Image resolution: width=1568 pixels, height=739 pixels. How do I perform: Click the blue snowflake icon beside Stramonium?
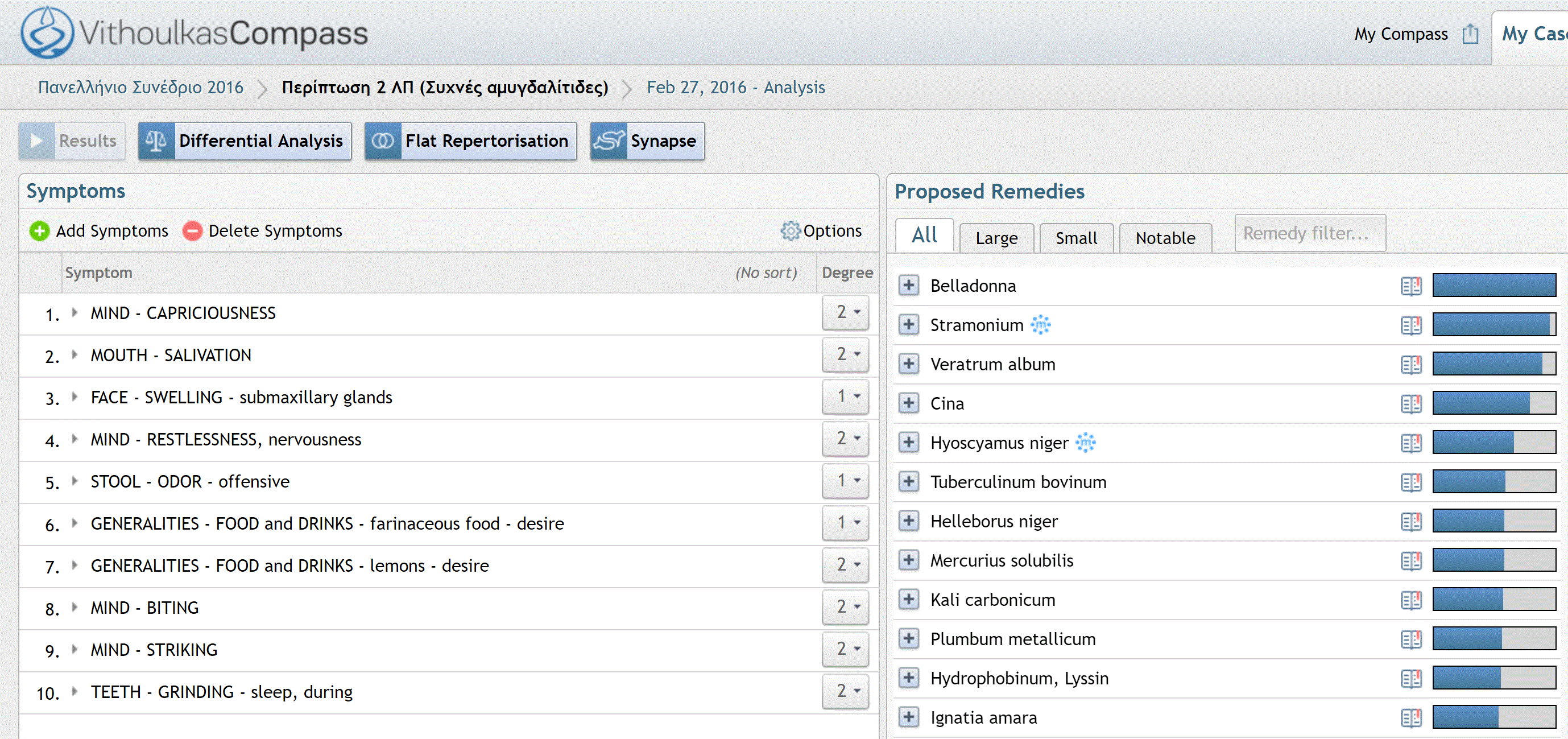[x=1041, y=324]
